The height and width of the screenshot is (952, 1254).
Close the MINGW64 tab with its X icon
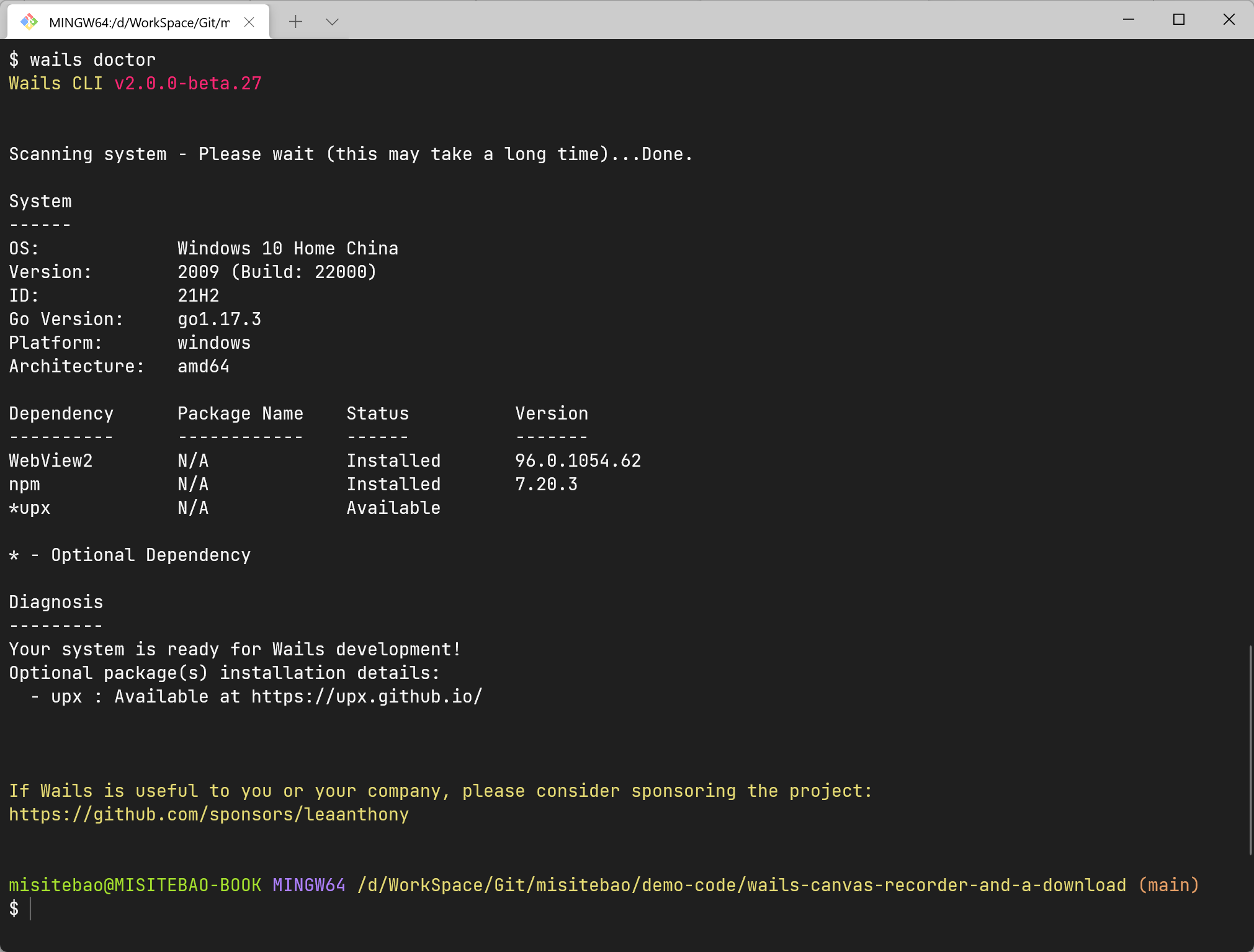click(250, 22)
